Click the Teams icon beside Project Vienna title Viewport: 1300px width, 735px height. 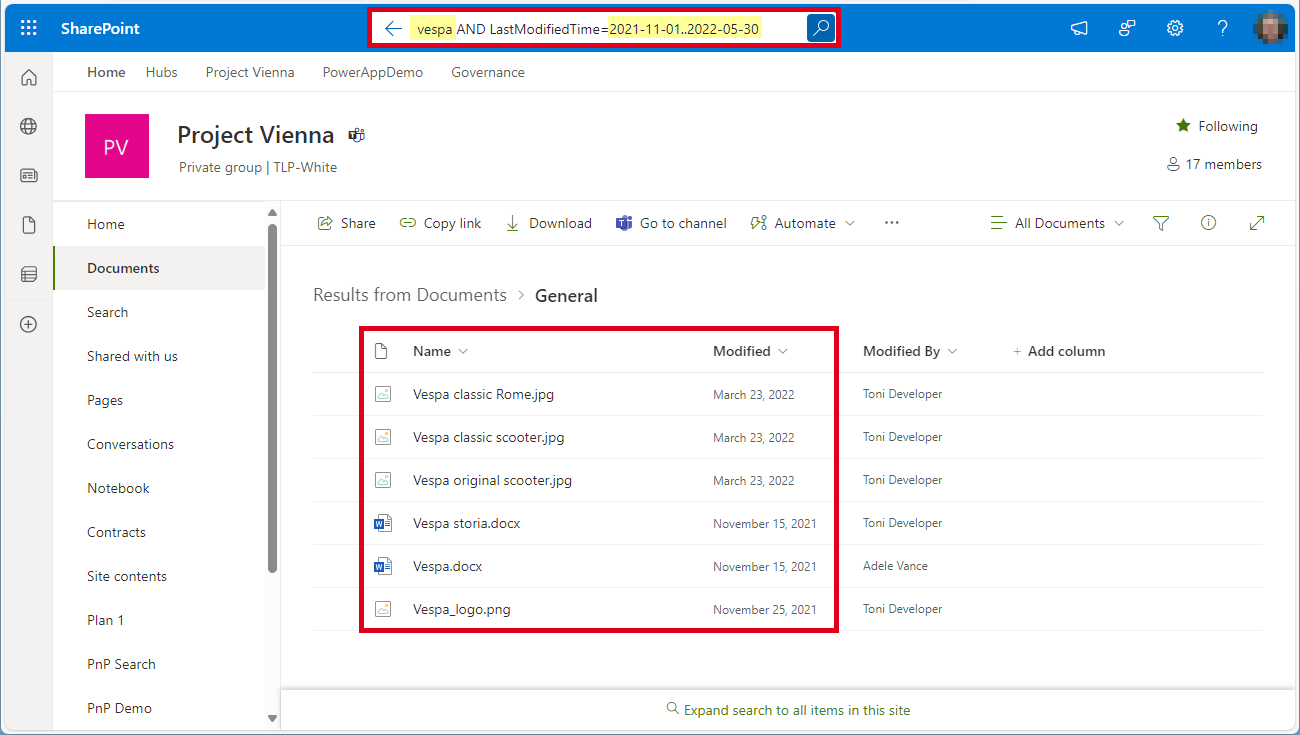356,133
